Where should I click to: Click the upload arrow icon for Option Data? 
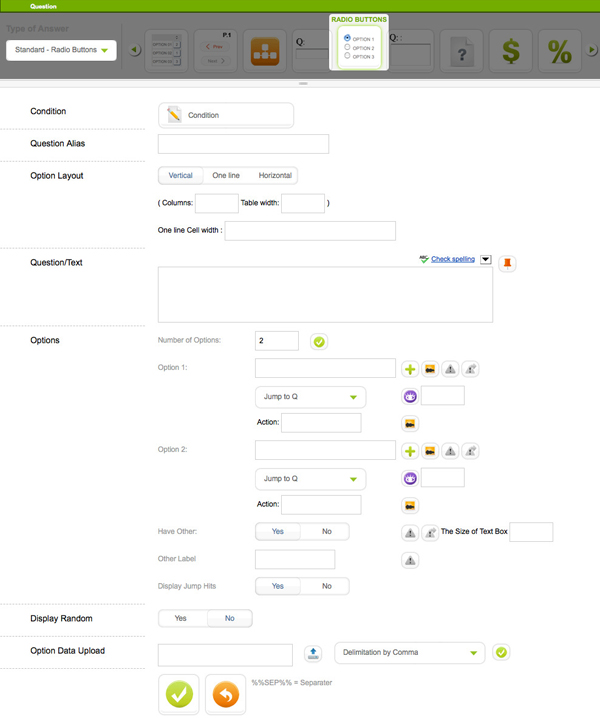tap(312, 654)
